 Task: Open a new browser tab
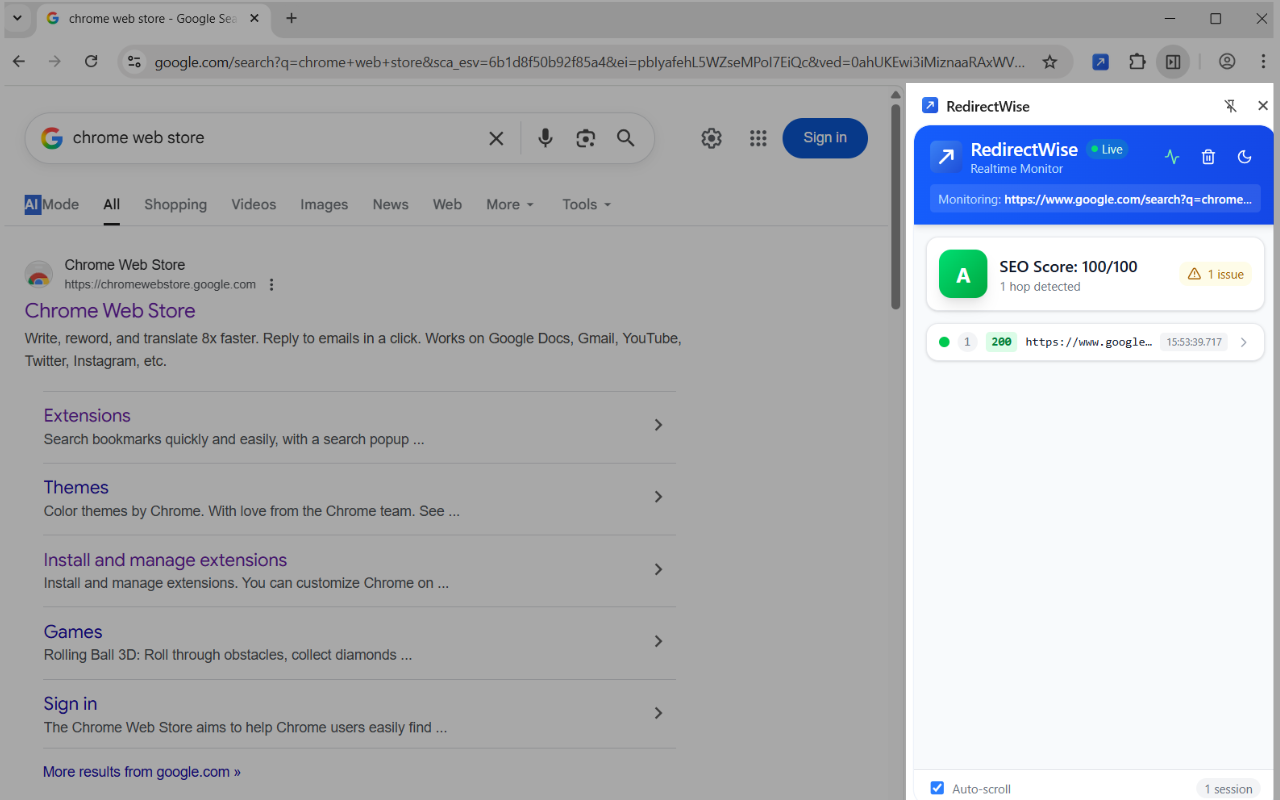291,18
